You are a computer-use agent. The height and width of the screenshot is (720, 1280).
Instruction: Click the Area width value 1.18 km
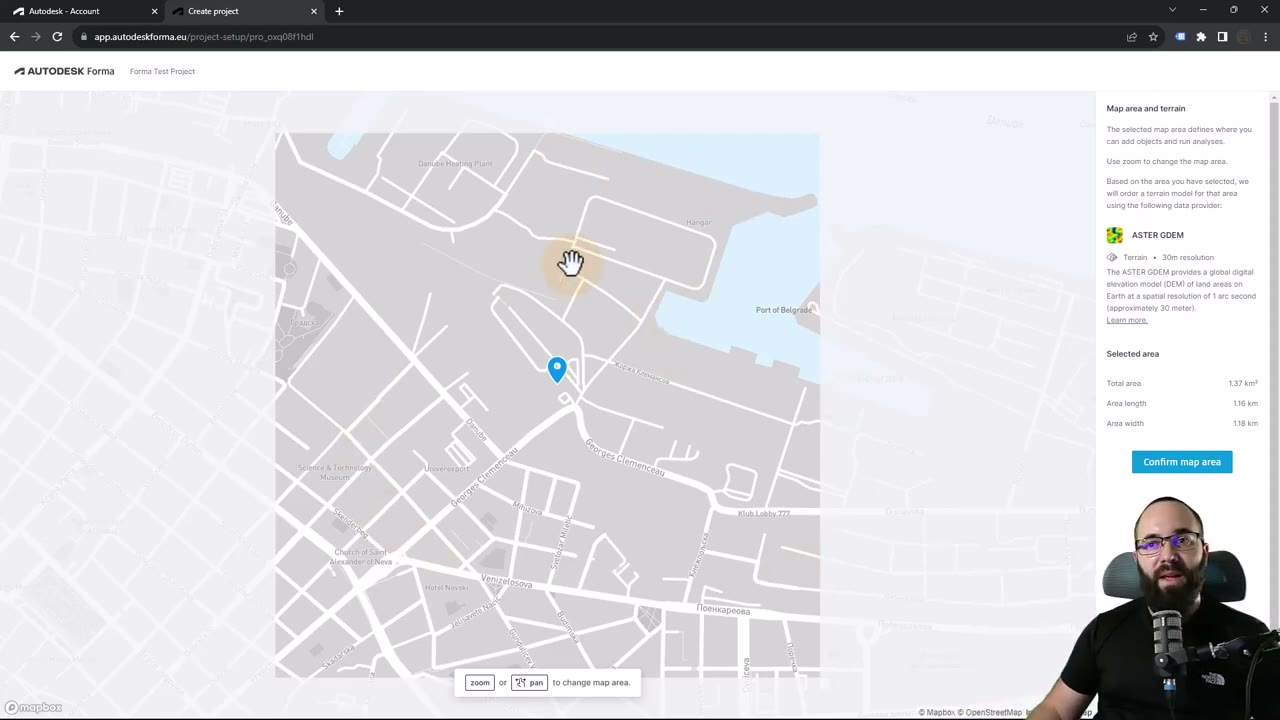tap(1245, 423)
